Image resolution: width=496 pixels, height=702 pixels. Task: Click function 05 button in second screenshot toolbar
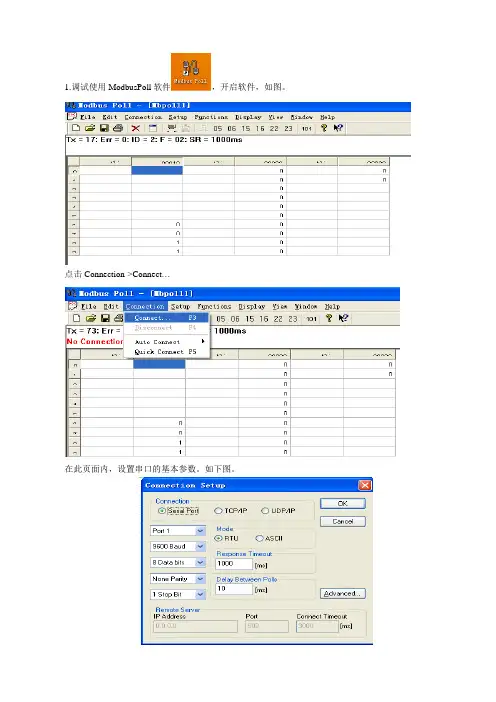(221, 319)
